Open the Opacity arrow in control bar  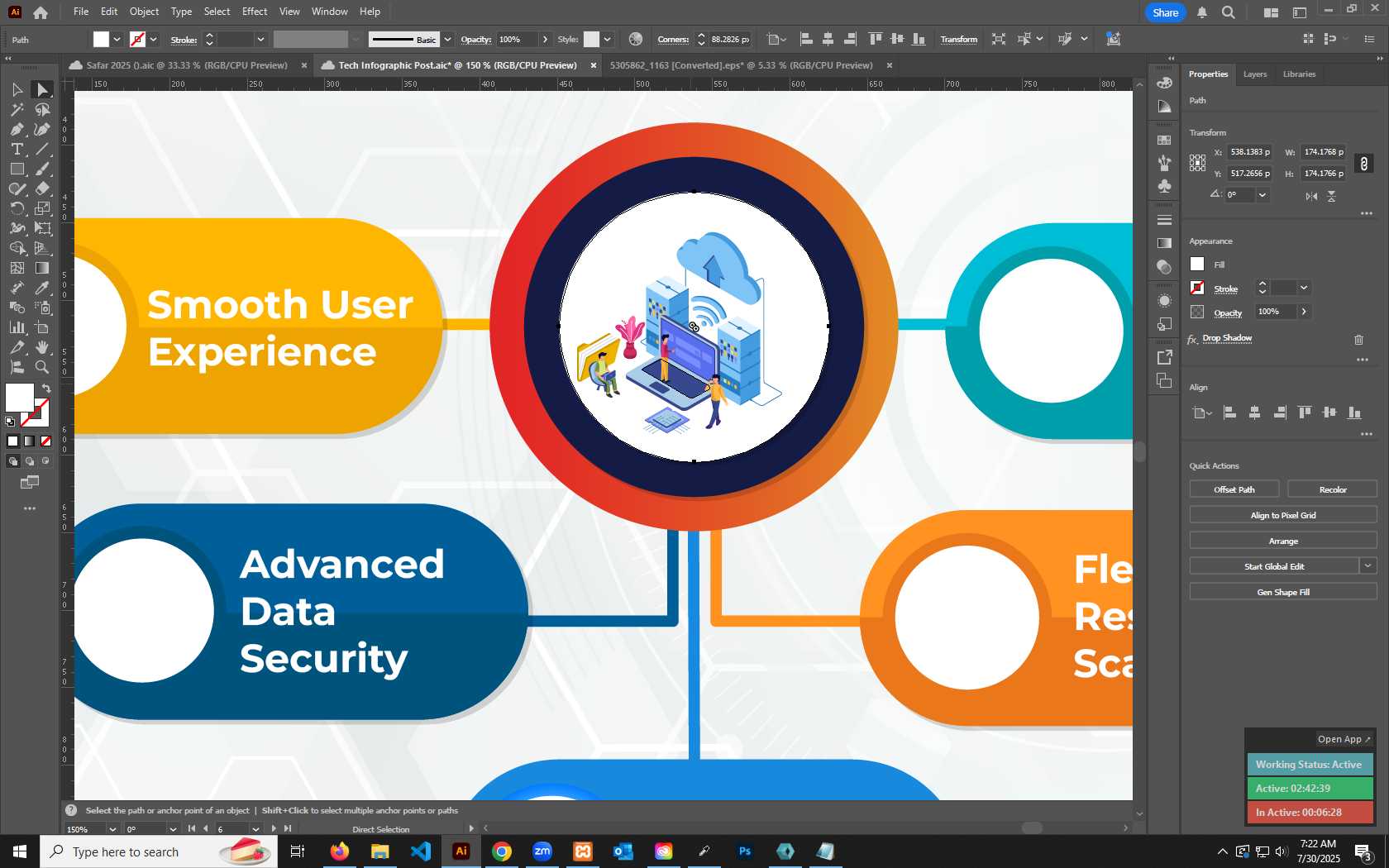(545, 39)
